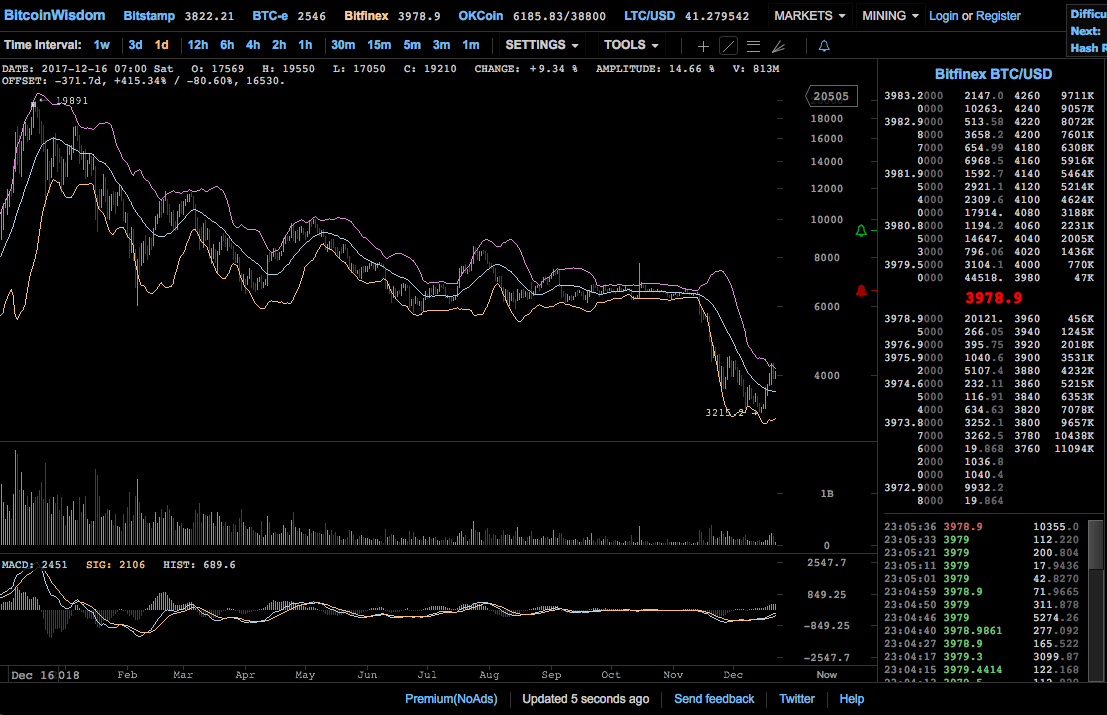Click the SIG: 2106 indicator value
The height and width of the screenshot is (715, 1107).
[116, 565]
